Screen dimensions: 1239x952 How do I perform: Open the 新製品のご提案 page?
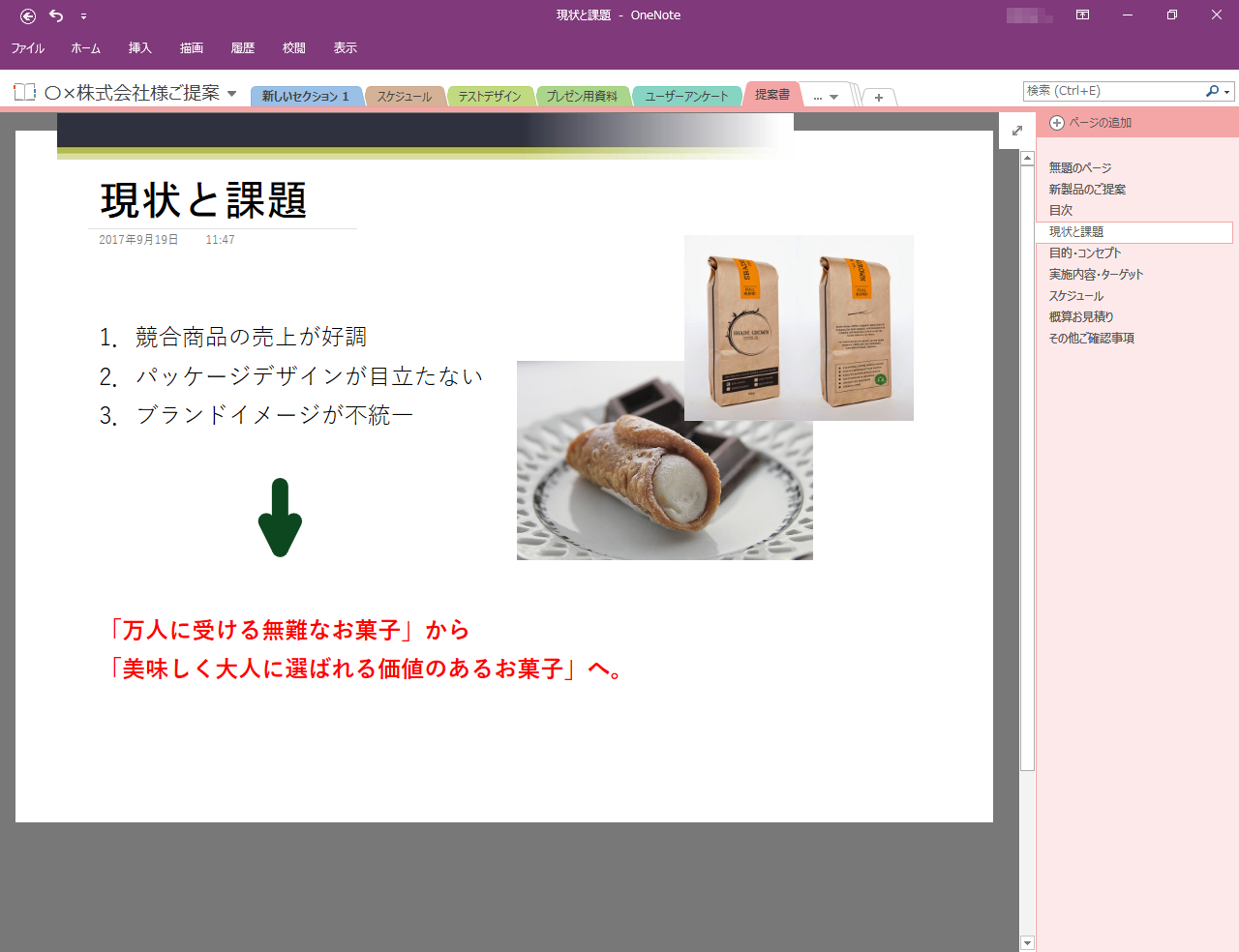[1086, 189]
